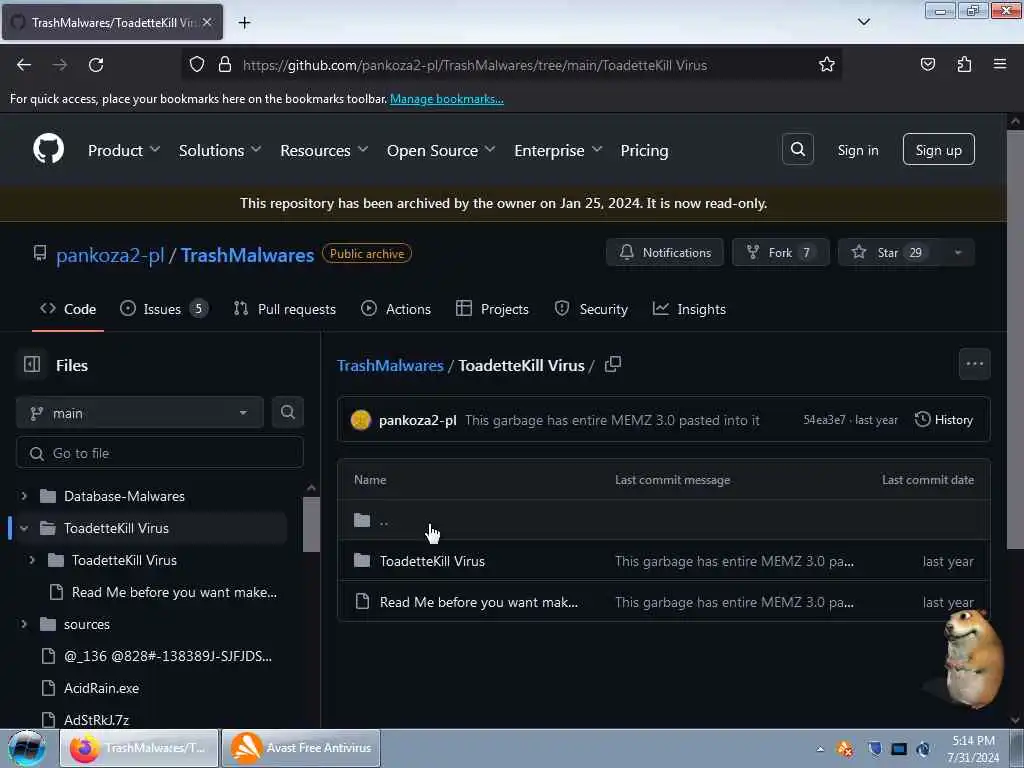Expand the Solutions menu
Screen dimensions: 1024x768
pos(219,150)
